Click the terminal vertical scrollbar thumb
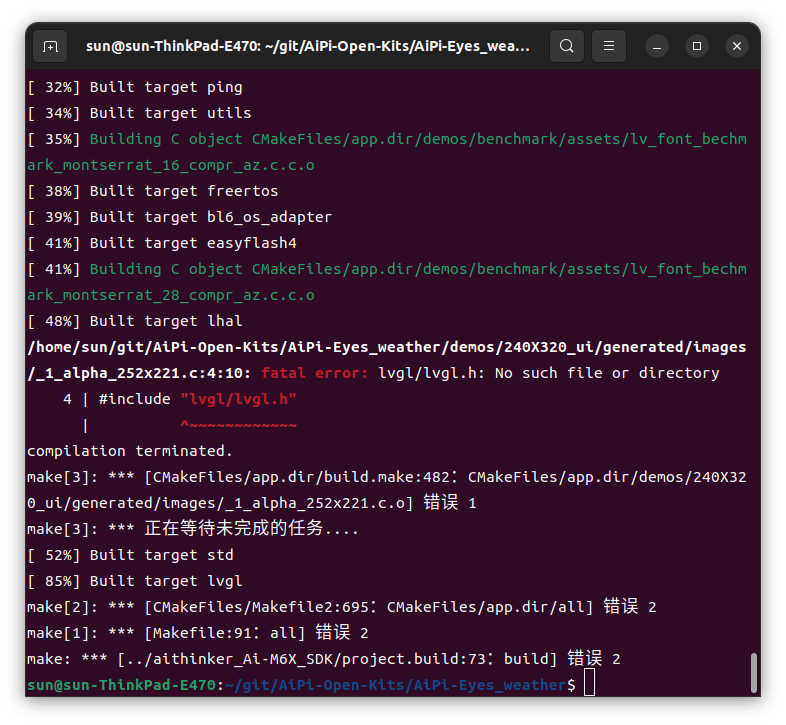This screenshot has width=786, height=725. point(753,672)
